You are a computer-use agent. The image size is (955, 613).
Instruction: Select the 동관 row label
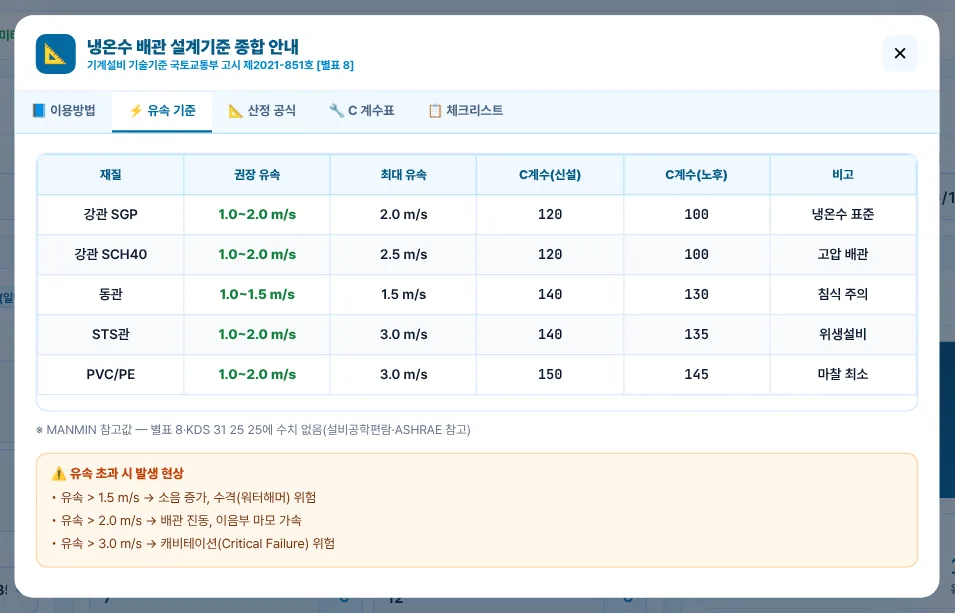click(111, 294)
